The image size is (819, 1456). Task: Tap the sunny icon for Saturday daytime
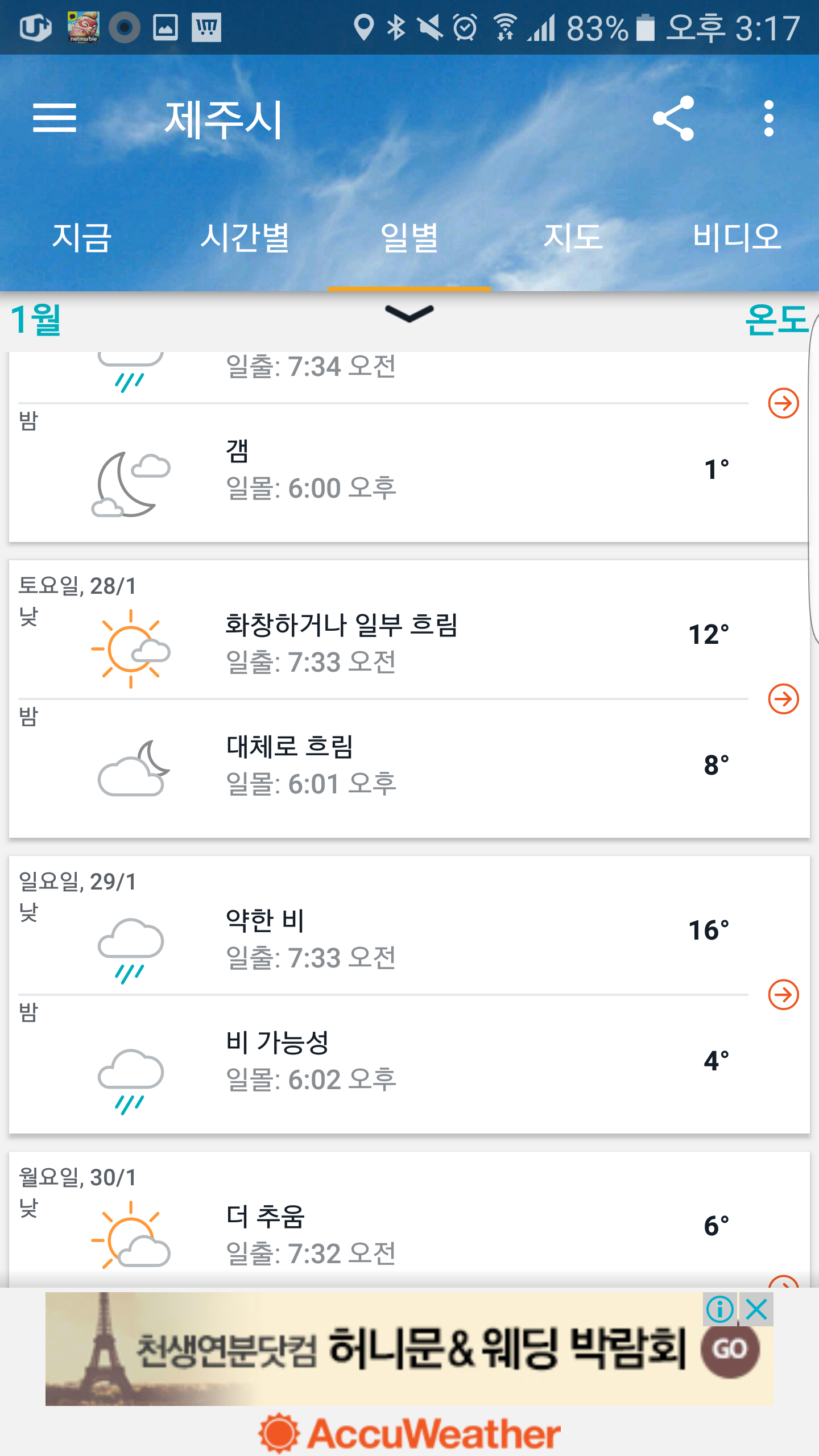(131, 648)
